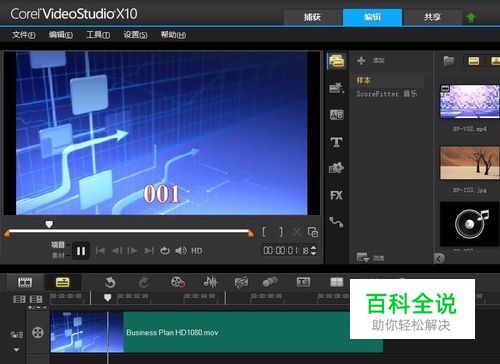The height and width of the screenshot is (364, 500).
Task: Switch to the 编辑 (Edit) workspace tab
Action: (372, 17)
